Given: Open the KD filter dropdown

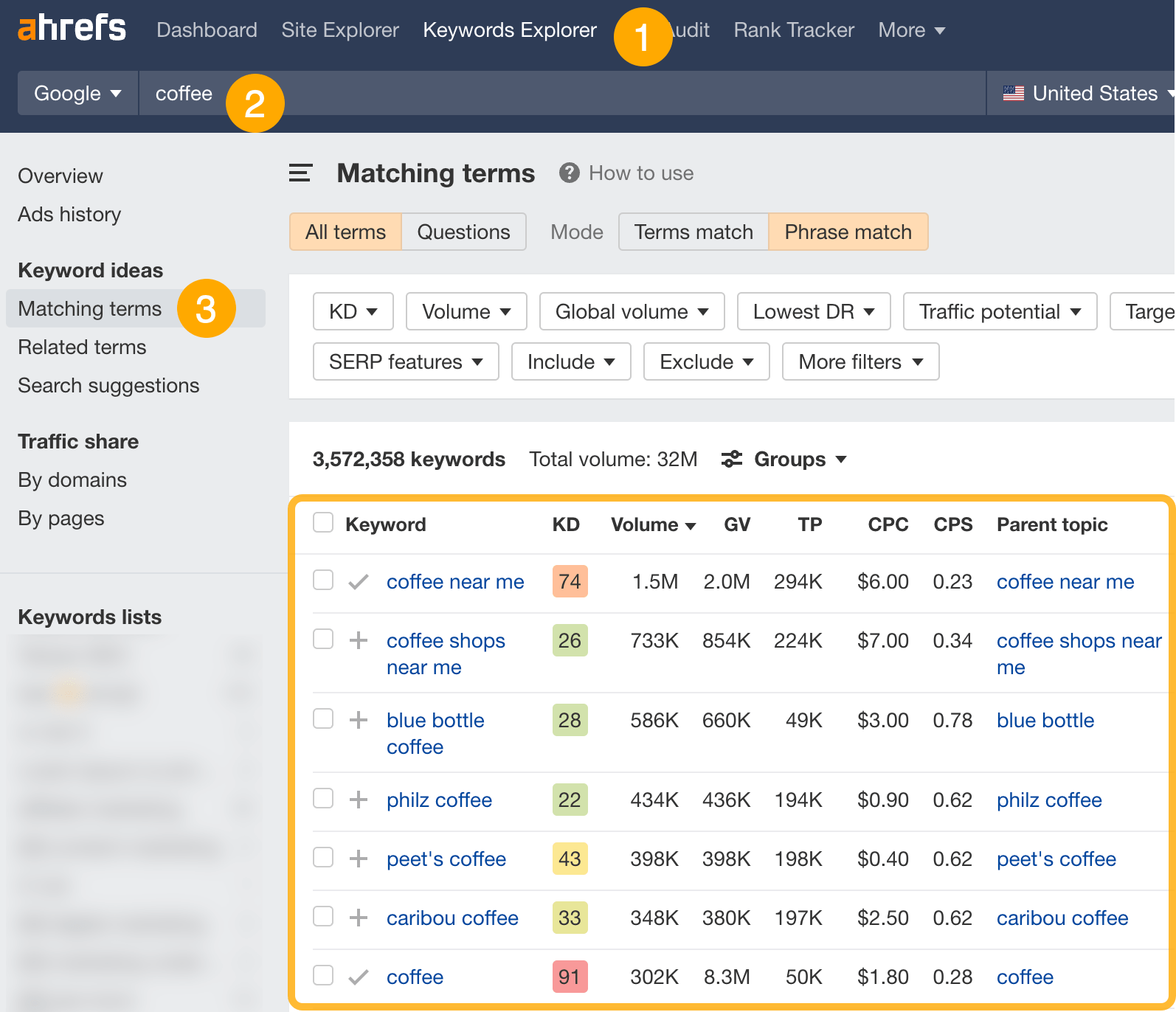Looking at the screenshot, I should pyautogui.click(x=353, y=311).
